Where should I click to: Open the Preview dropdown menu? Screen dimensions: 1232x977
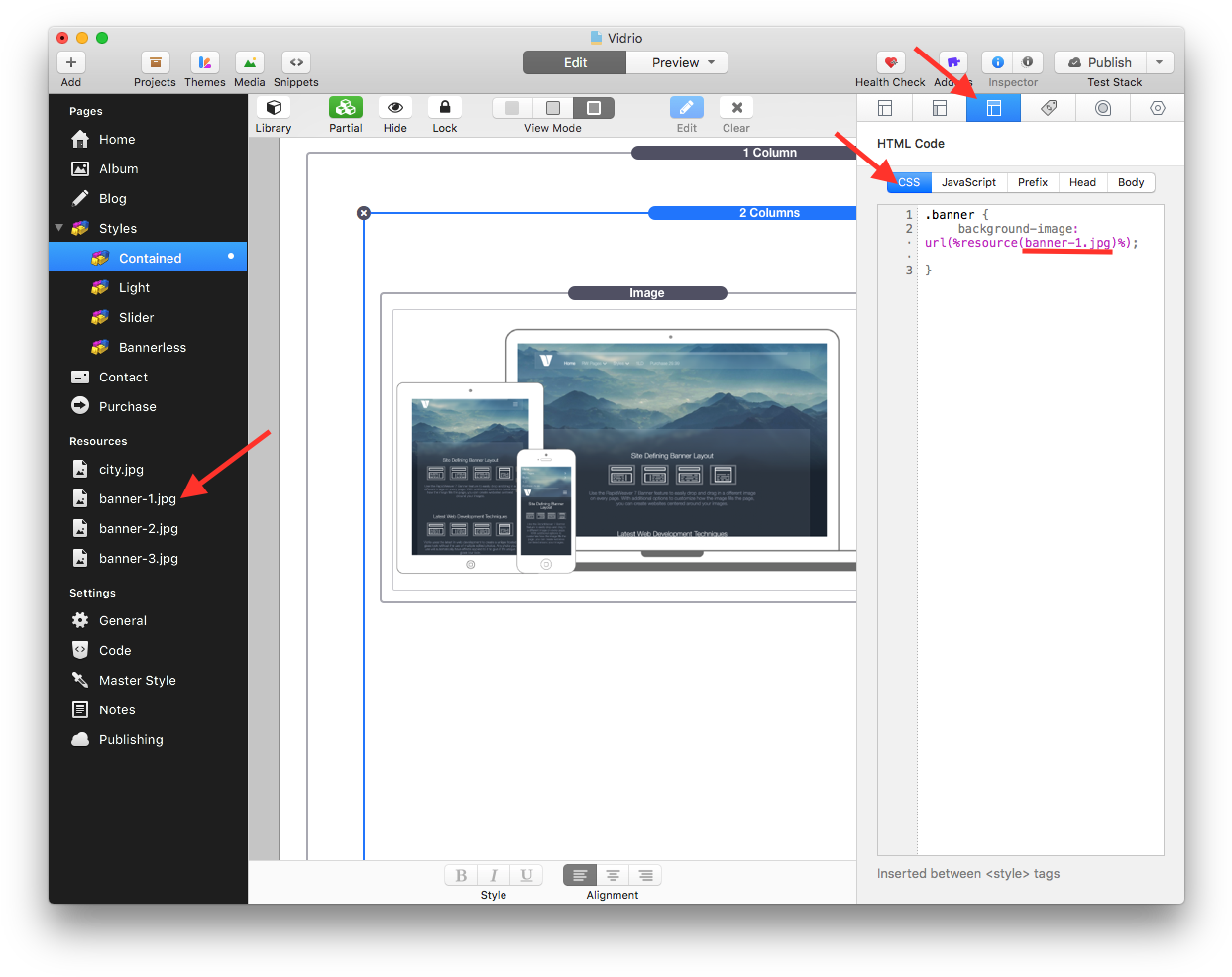[711, 62]
